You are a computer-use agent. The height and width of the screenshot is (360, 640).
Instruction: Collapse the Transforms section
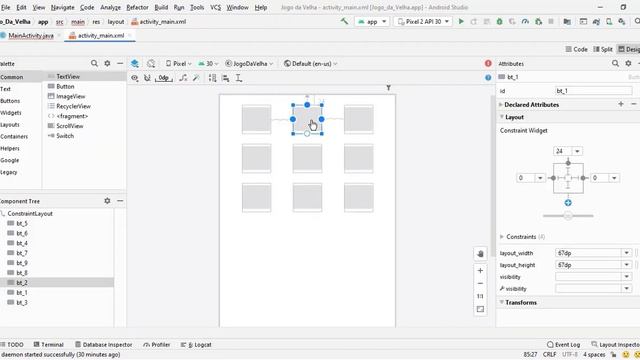pos(502,302)
